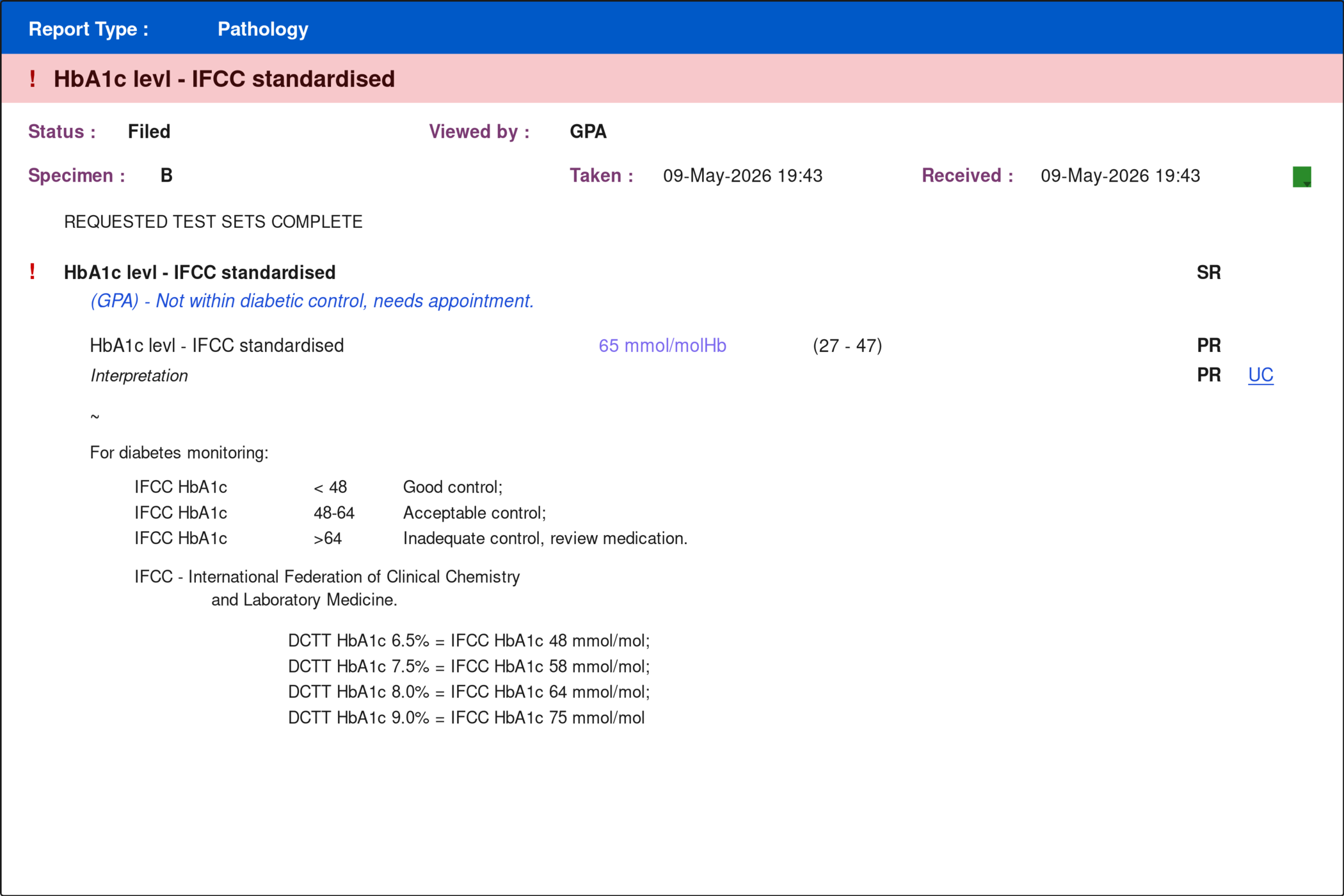Click red exclamation beside bold HbA1c section heading
The height and width of the screenshot is (896, 1344).
(33, 272)
